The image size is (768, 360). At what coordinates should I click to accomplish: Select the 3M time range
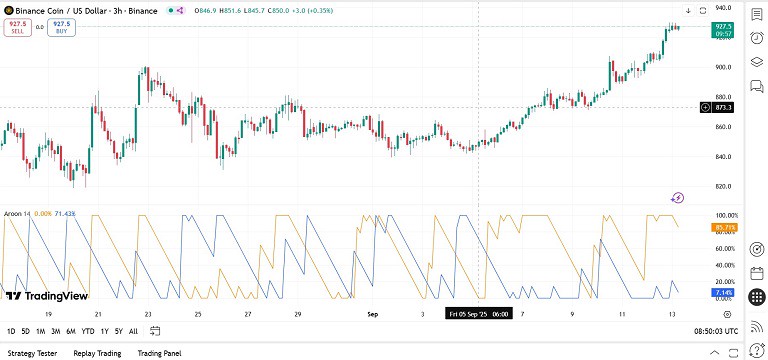(x=56, y=332)
